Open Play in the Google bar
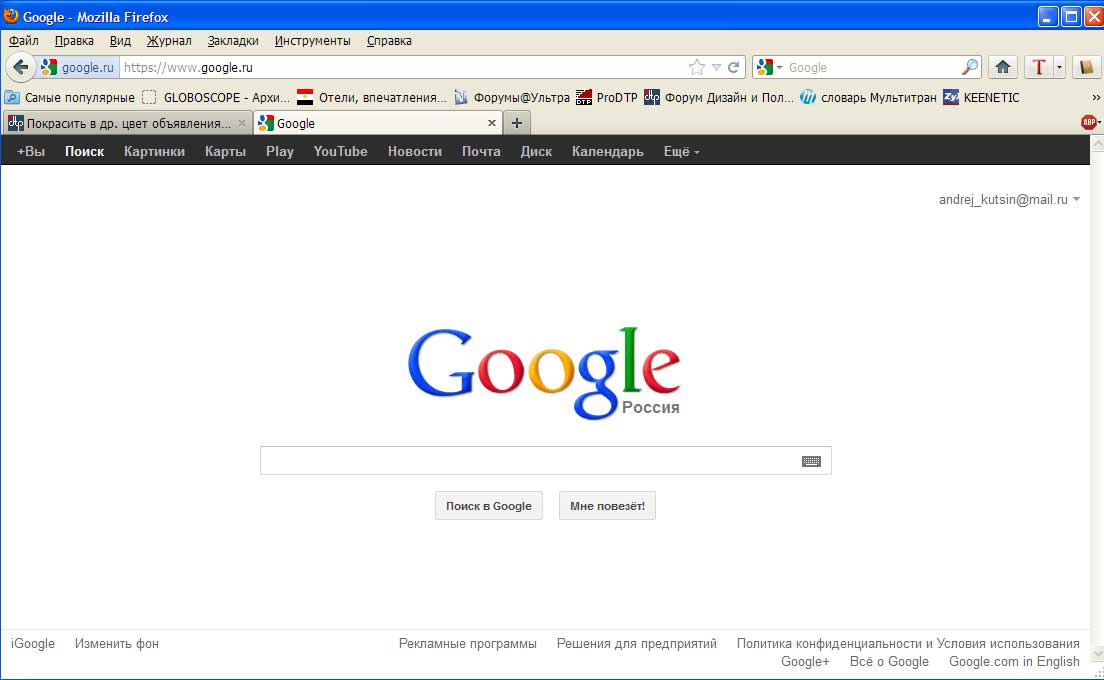 280,151
